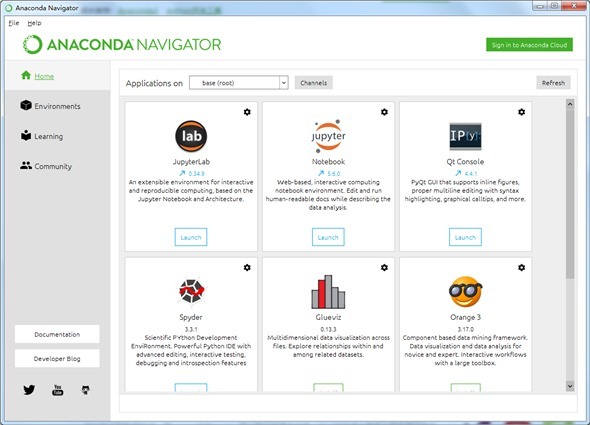Click the JupyterLab version update arrow
This screenshot has height=425, width=590.
(182, 173)
